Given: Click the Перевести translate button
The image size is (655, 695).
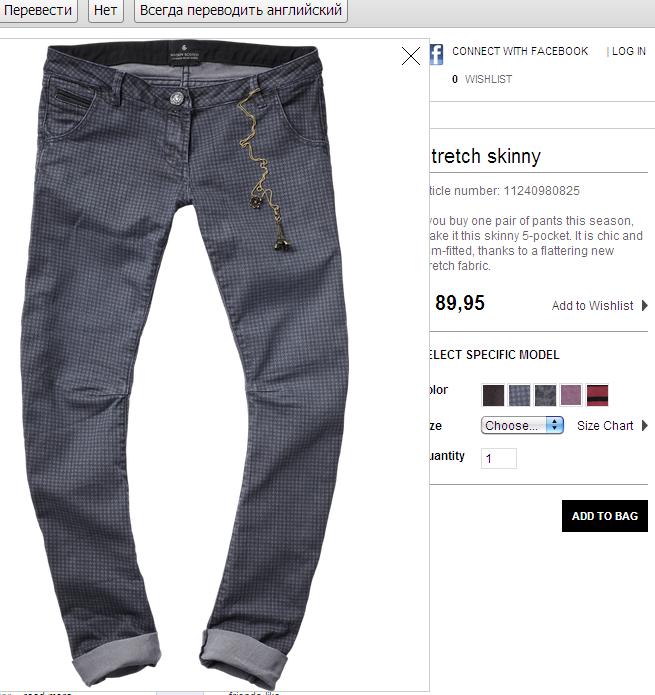Looking at the screenshot, I should click(38, 10).
